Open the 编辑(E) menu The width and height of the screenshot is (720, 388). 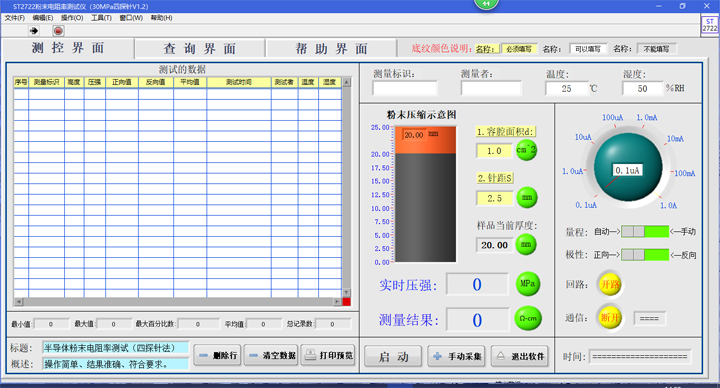point(43,17)
